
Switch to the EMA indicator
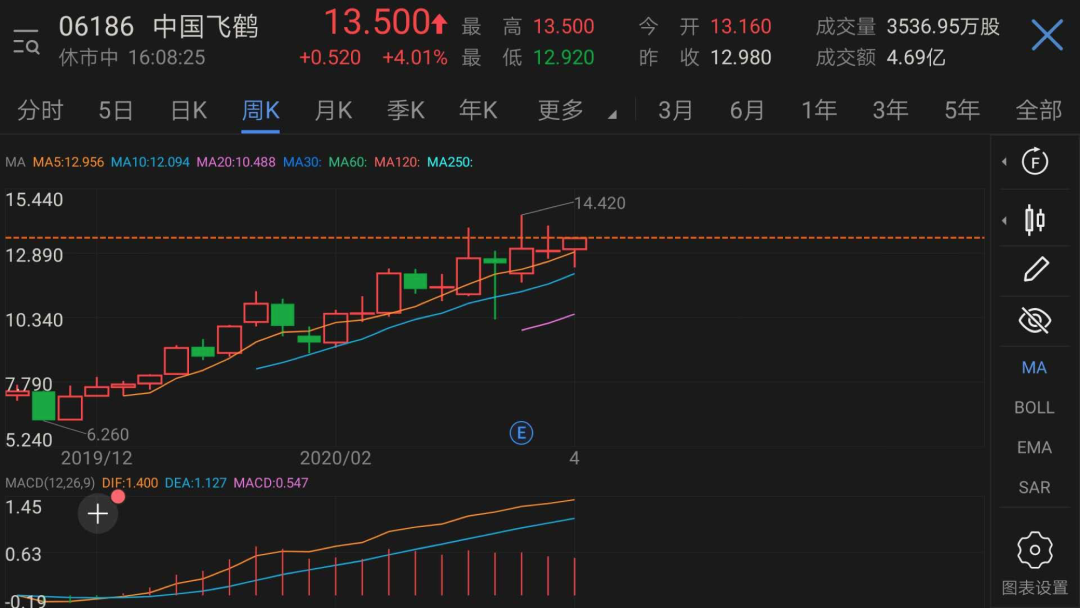[1034, 448]
